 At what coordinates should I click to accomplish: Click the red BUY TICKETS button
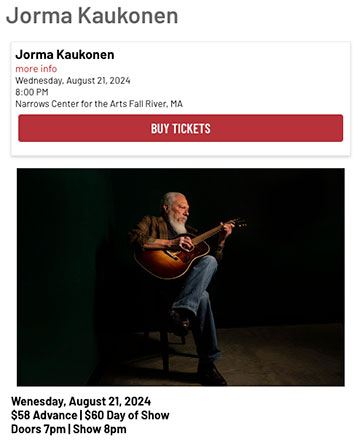[180, 128]
